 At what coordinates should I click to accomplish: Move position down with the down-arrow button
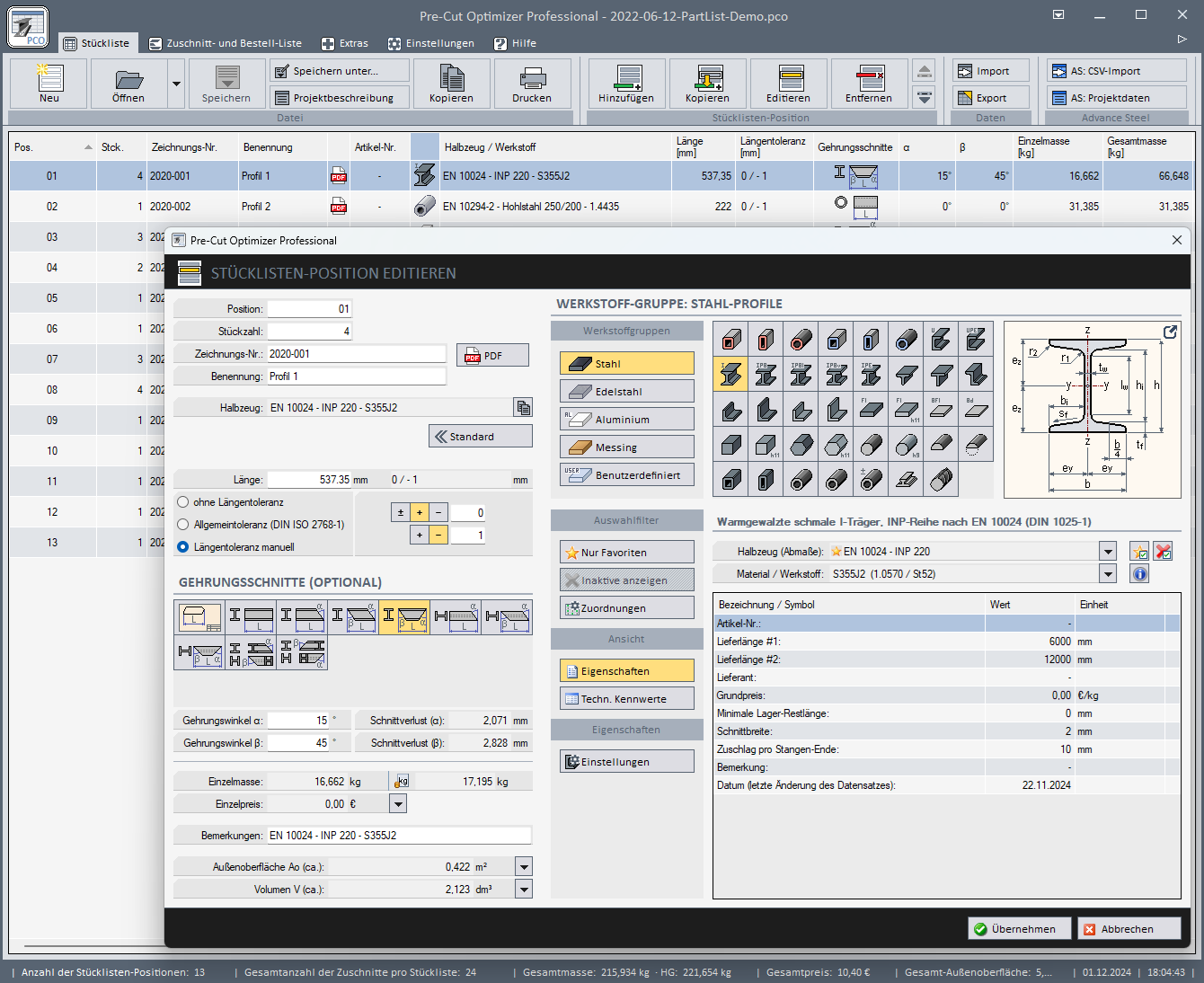pos(924,97)
